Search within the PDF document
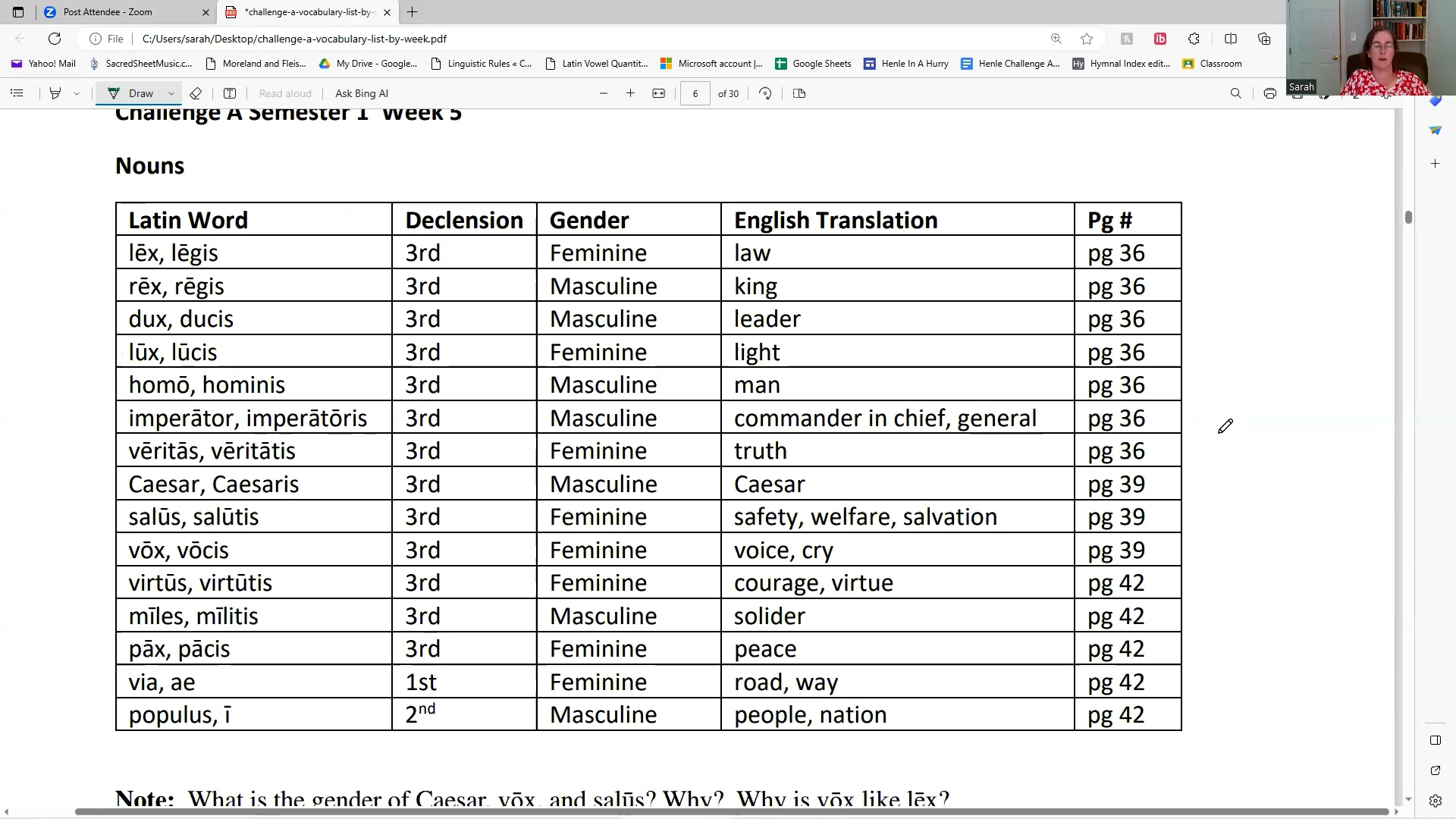 [1235, 93]
